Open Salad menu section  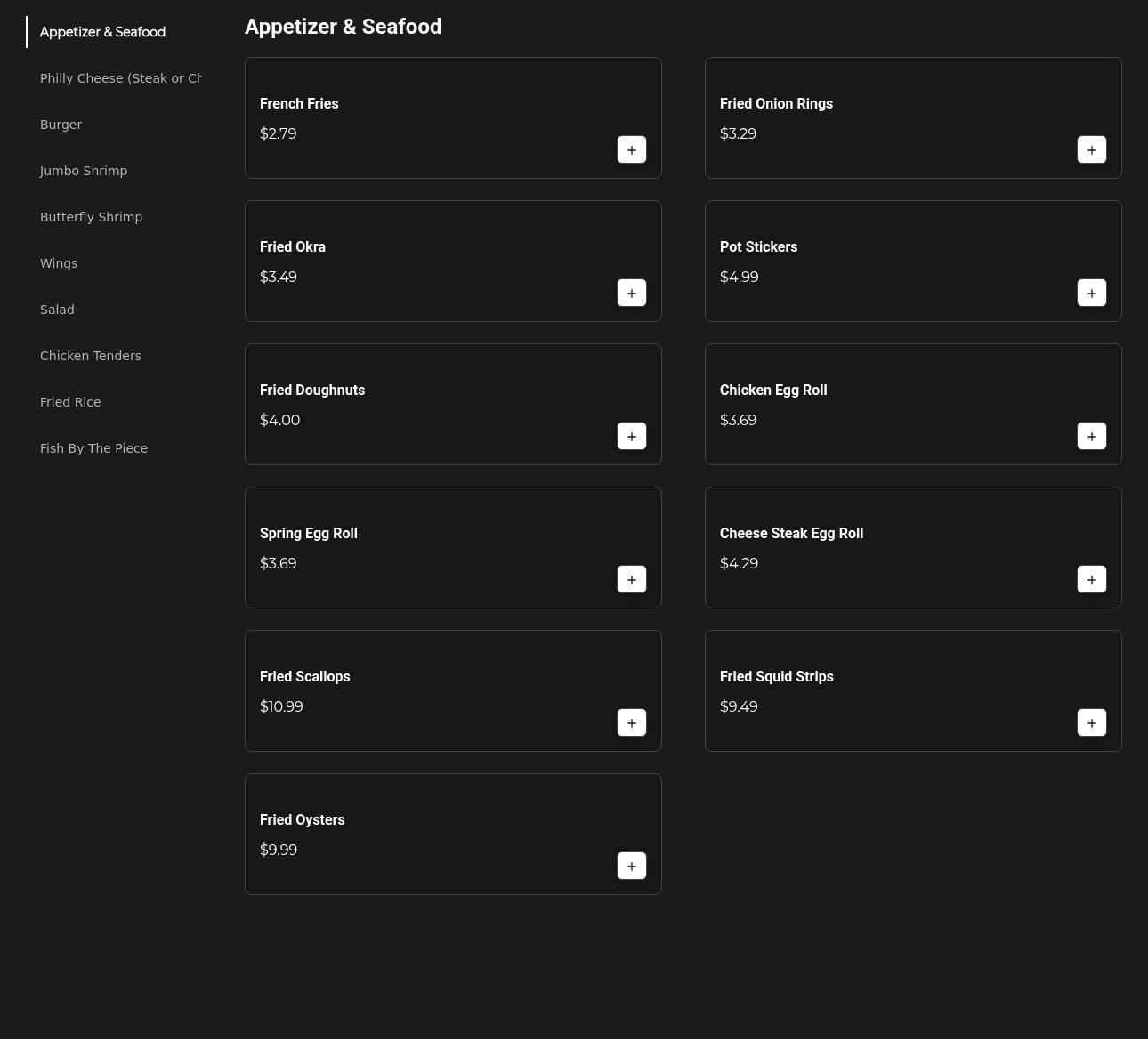click(57, 310)
